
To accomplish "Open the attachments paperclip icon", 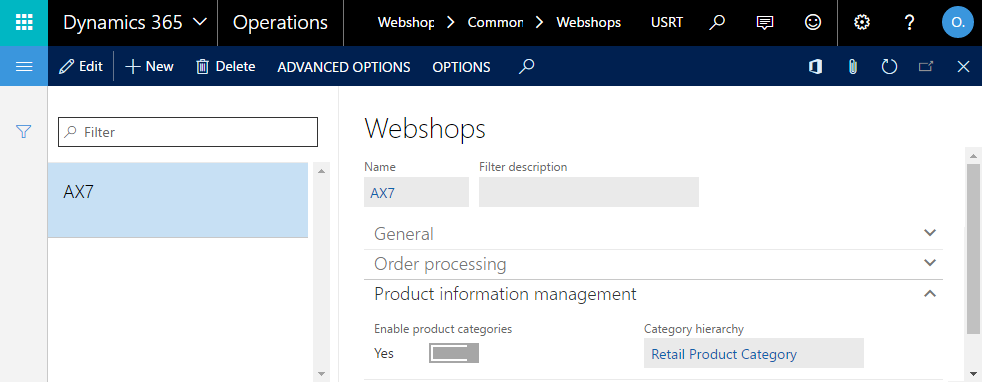I will tap(852, 66).
